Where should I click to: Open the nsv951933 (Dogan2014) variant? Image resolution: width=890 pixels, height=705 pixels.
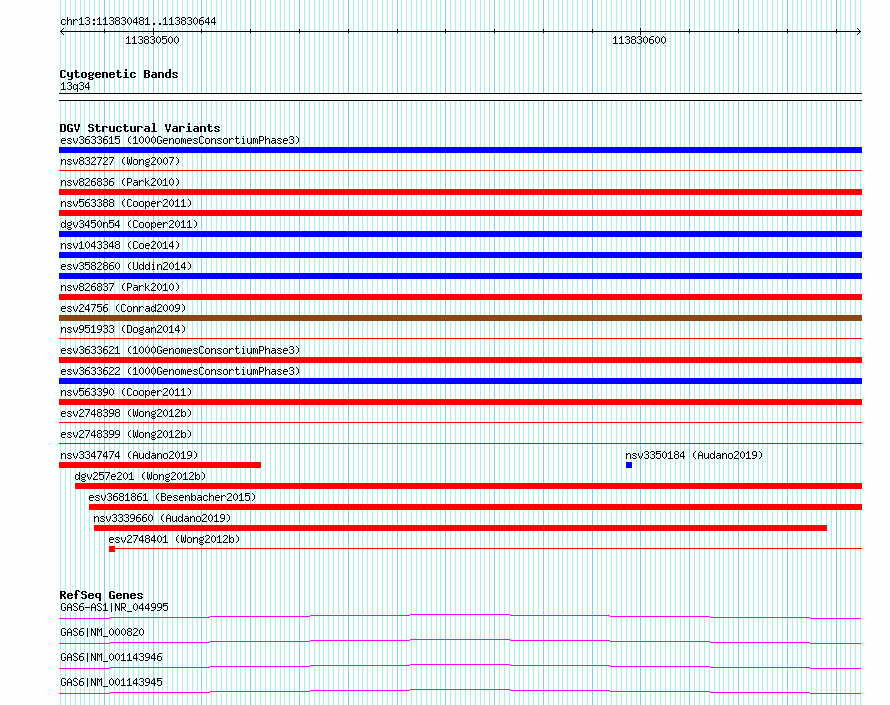pyautogui.click(x=123, y=329)
